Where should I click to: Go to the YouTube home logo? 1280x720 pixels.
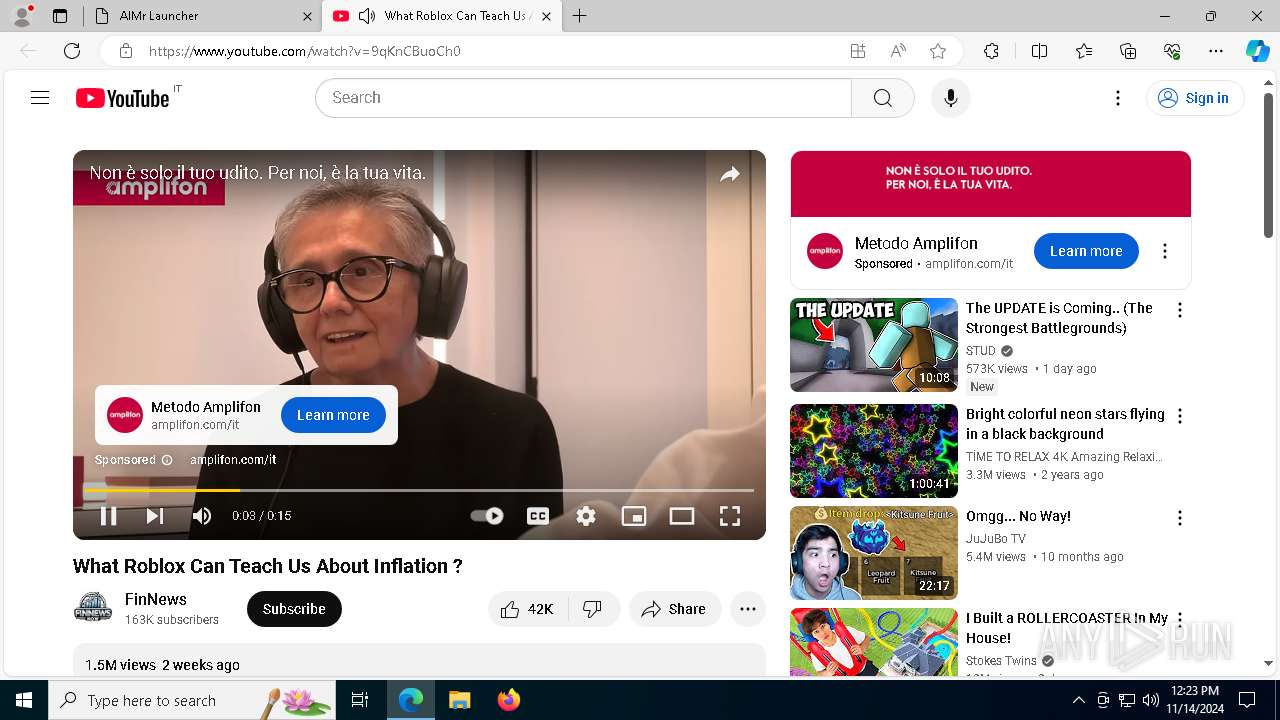(123, 98)
